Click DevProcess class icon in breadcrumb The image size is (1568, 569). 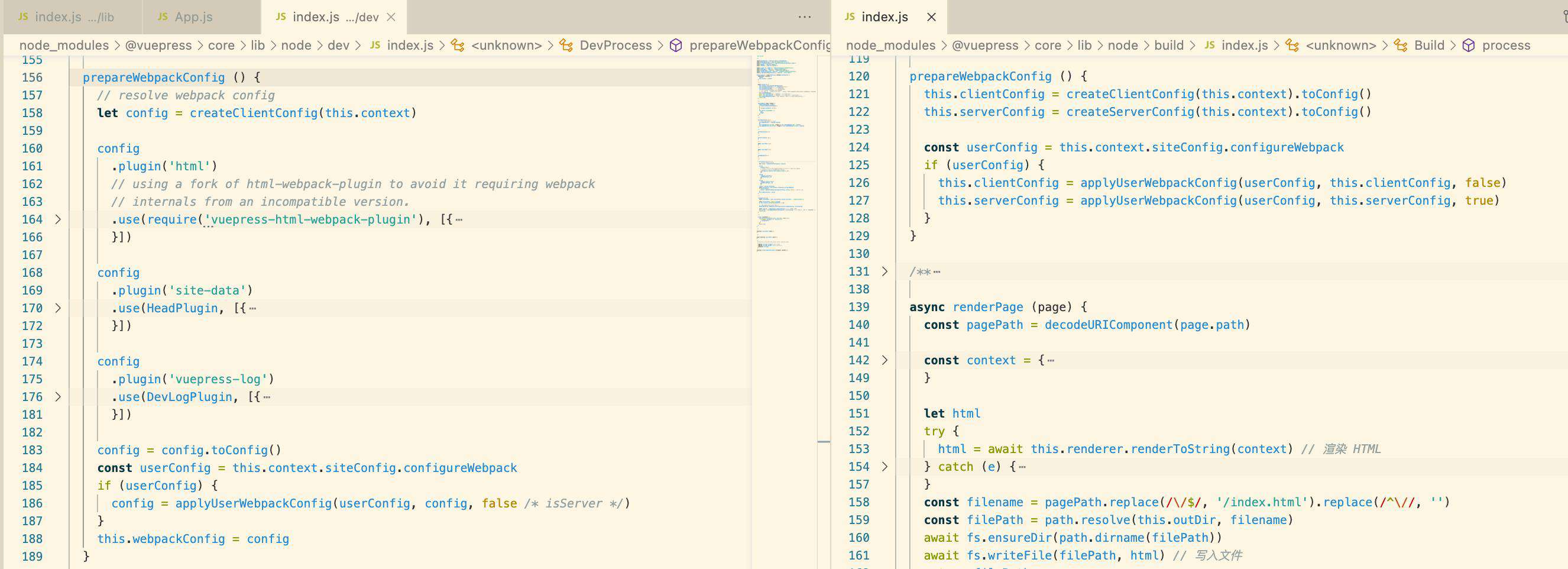point(566,45)
